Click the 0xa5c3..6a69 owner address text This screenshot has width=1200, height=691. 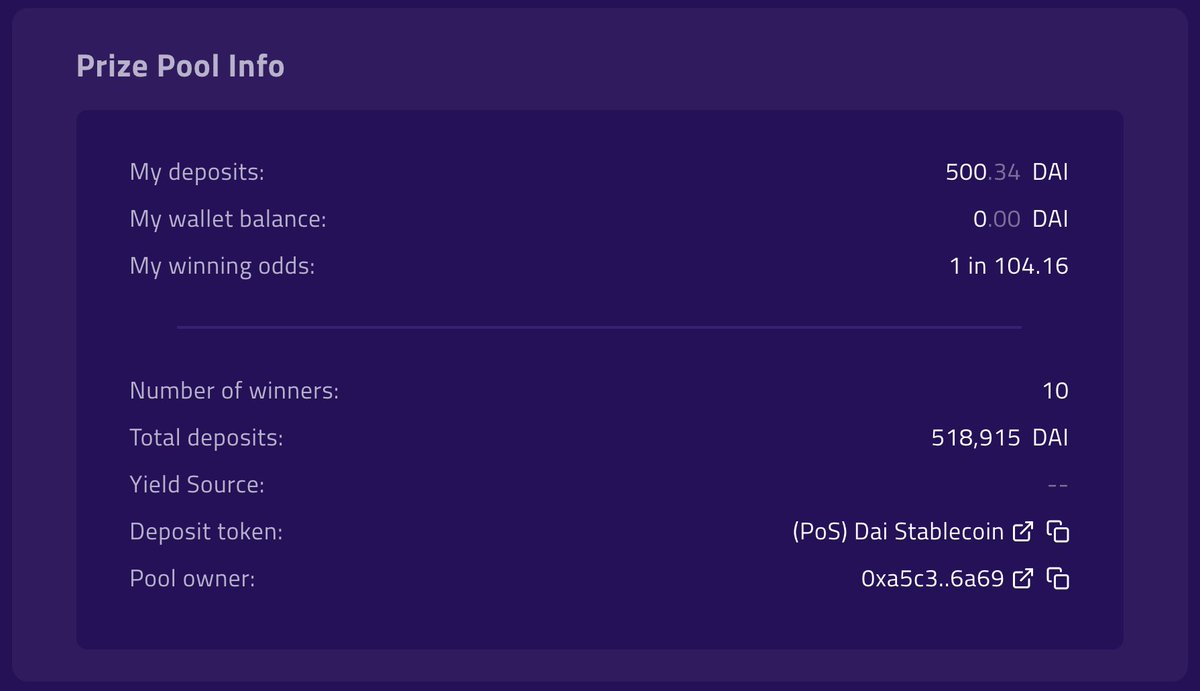click(932, 578)
